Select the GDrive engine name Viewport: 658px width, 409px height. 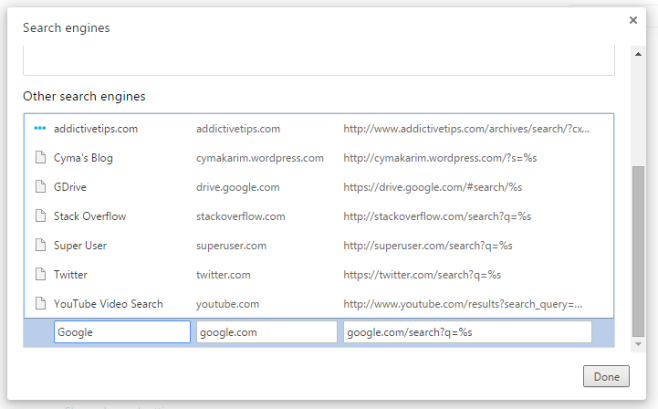click(x=70, y=187)
